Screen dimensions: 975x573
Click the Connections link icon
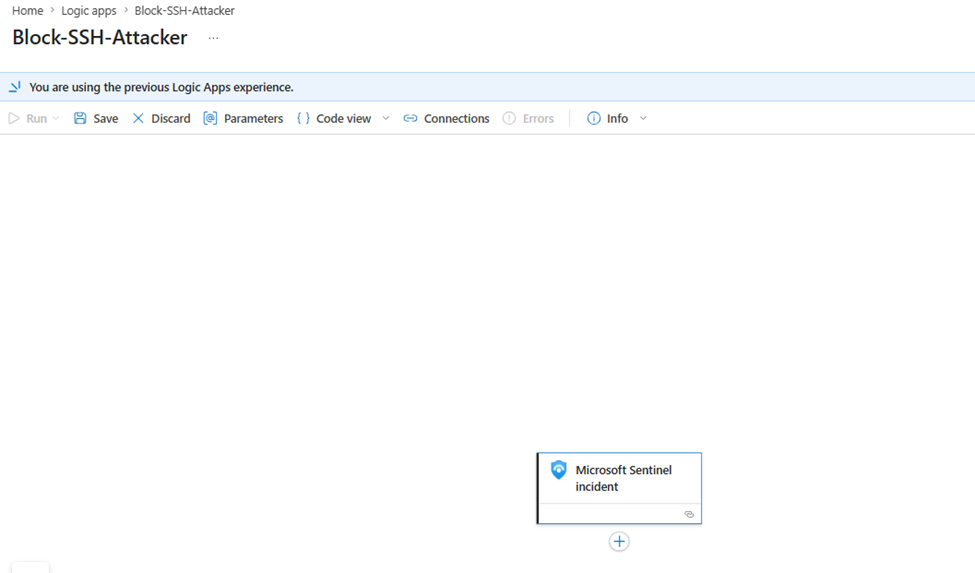pyautogui.click(x=410, y=118)
